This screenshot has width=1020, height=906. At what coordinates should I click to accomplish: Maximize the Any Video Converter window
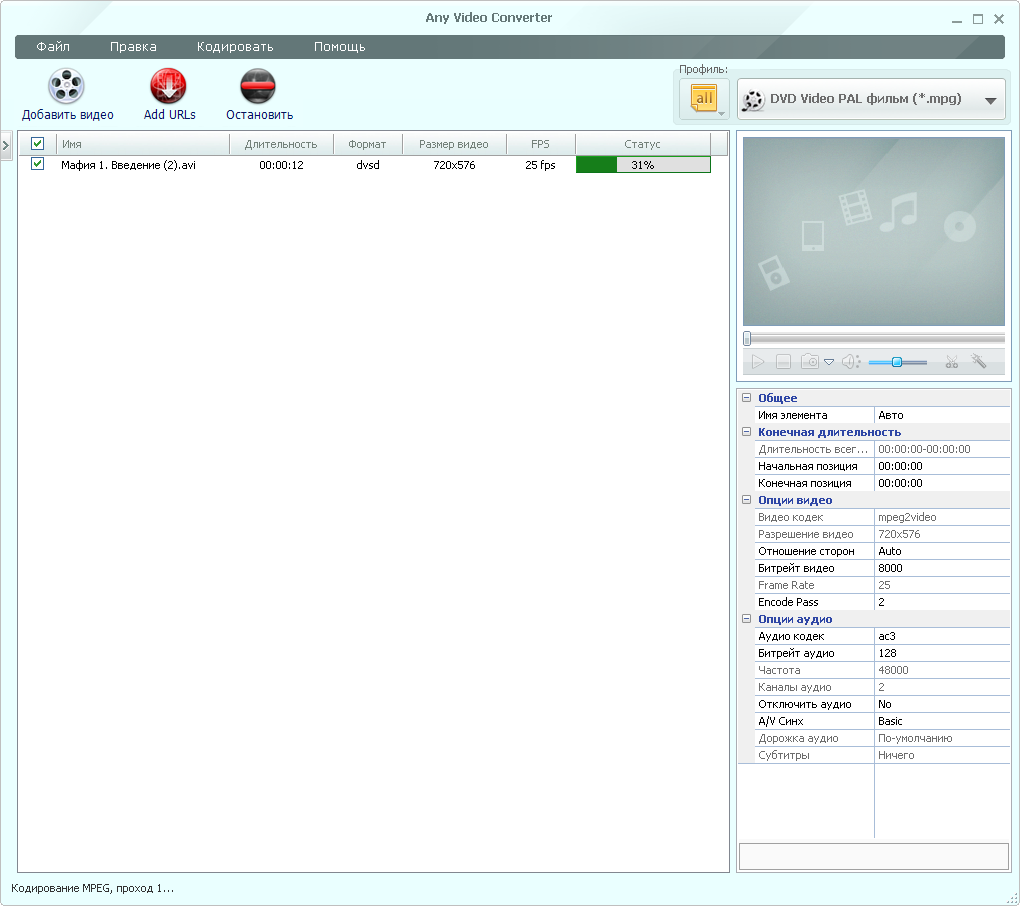click(x=978, y=20)
